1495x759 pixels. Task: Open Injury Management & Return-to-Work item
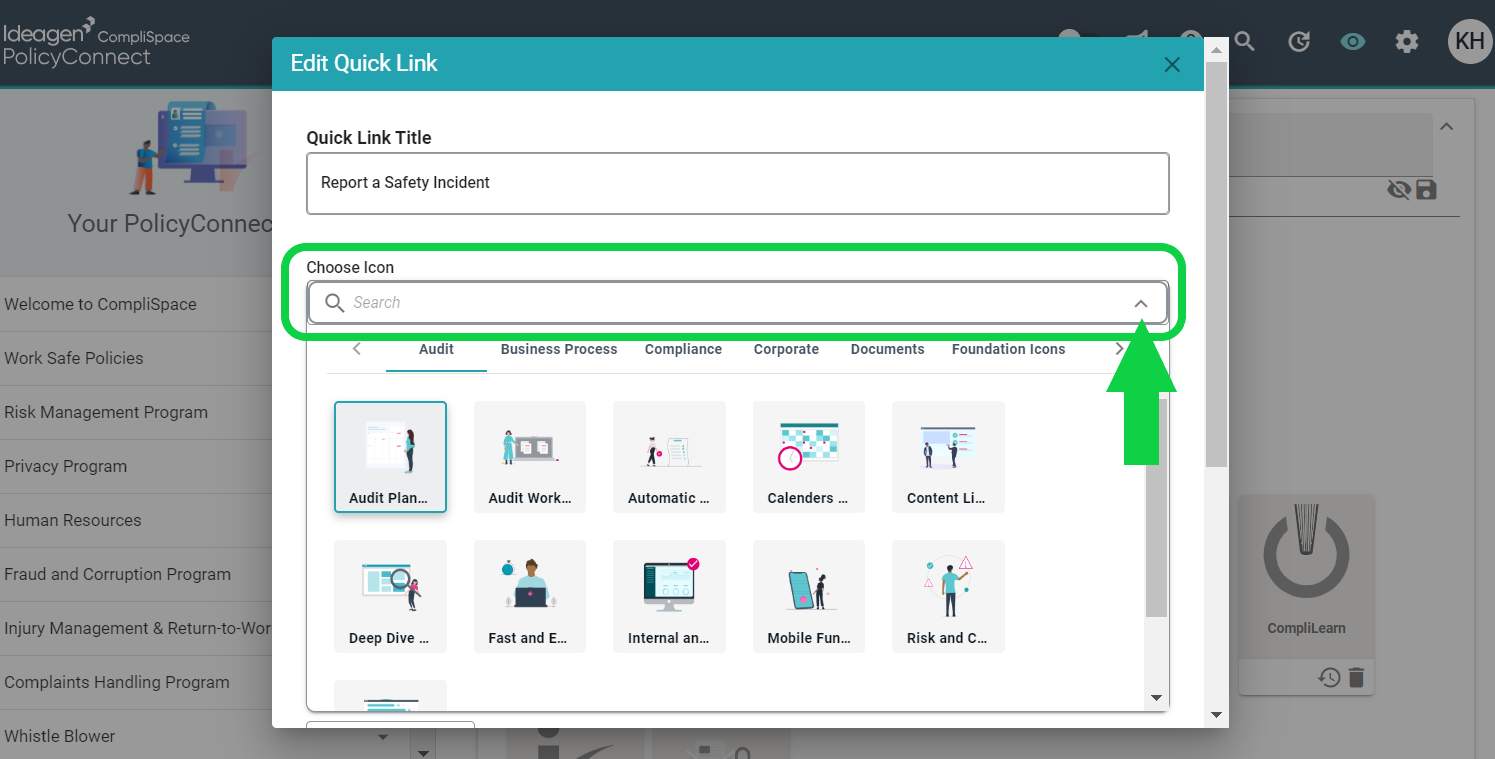tap(136, 628)
